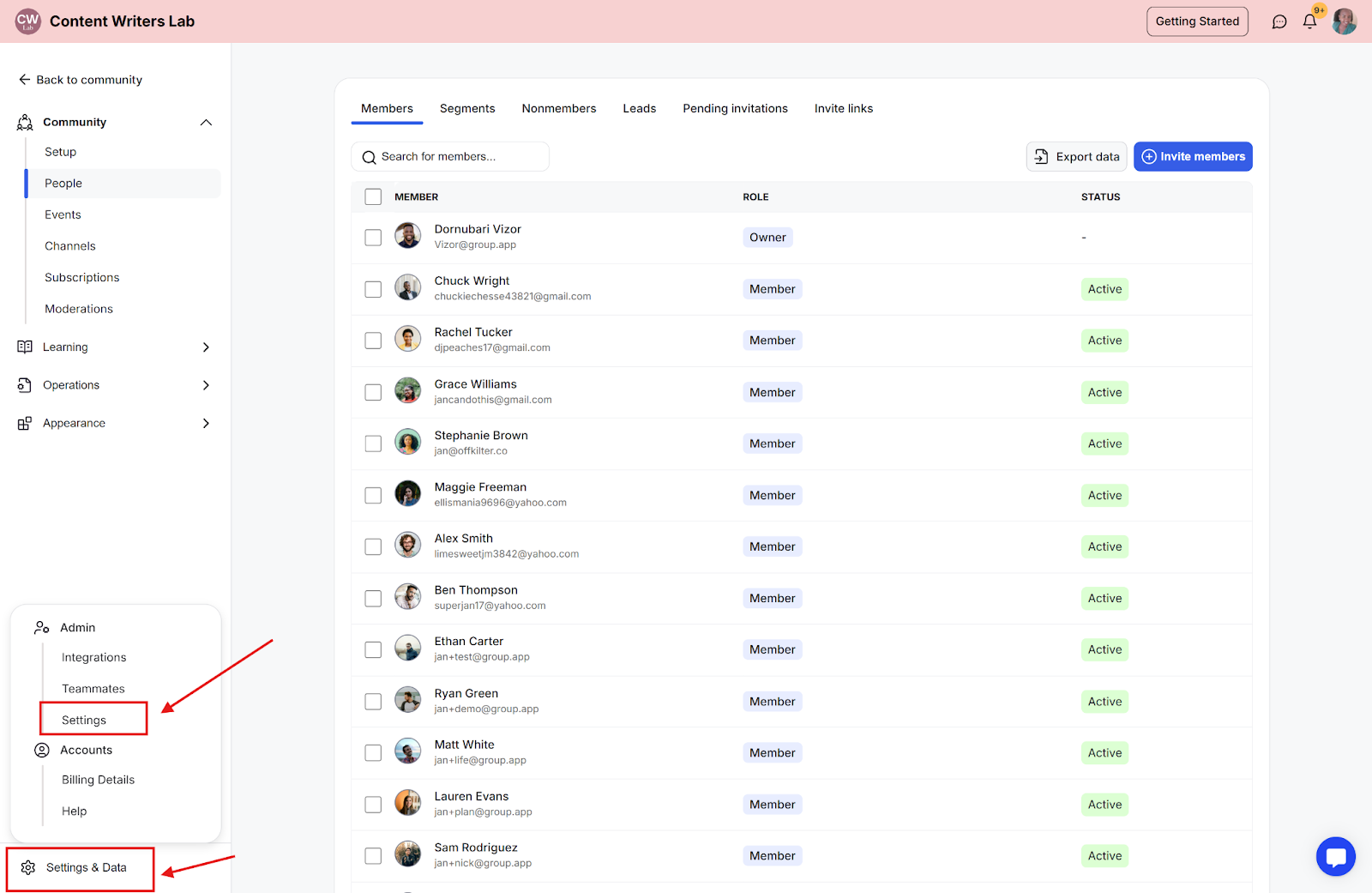The image size is (1372, 893).
Task: Click the Admin person icon
Action: [41, 628]
